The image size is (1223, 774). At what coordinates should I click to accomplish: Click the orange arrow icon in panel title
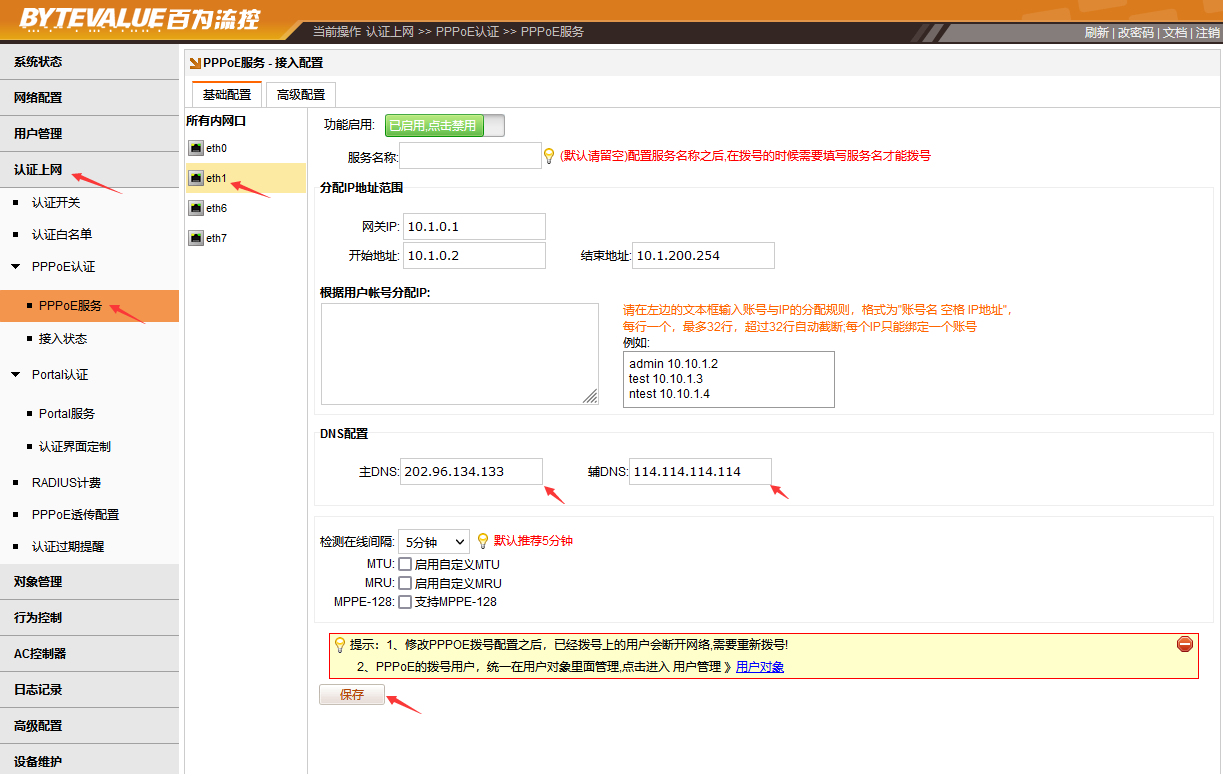point(194,63)
